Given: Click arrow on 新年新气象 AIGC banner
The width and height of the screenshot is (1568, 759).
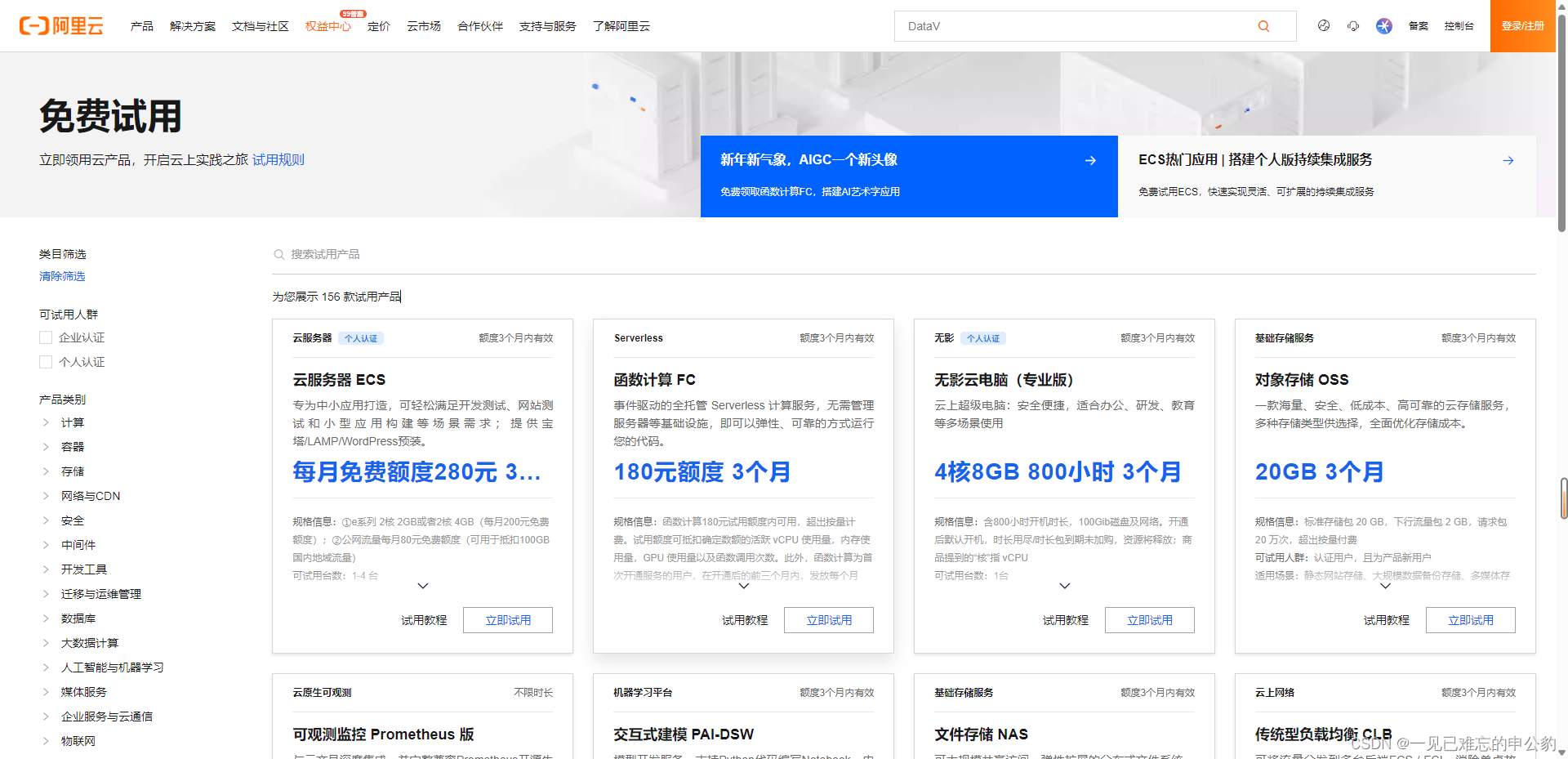Looking at the screenshot, I should tap(1090, 160).
